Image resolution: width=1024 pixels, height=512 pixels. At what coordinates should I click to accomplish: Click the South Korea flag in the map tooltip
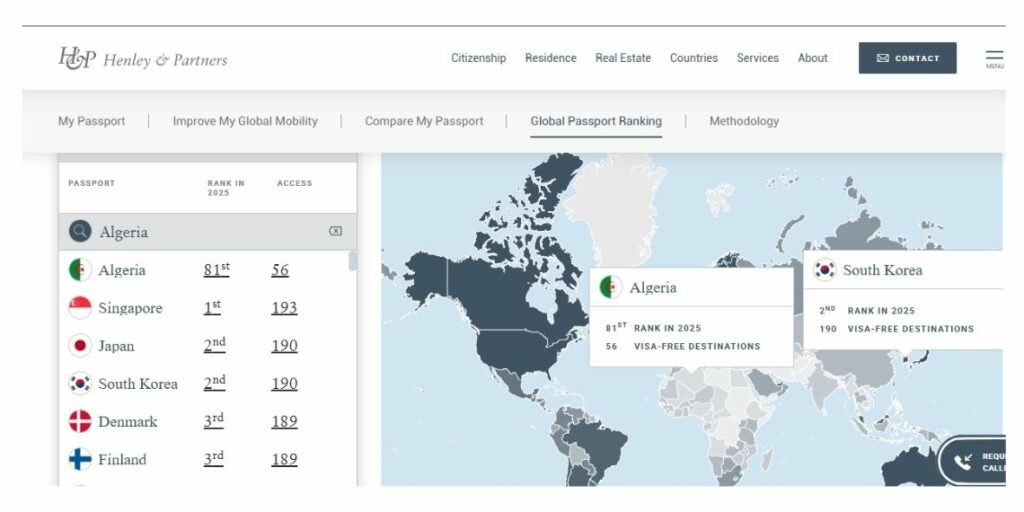click(x=825, y=270)
